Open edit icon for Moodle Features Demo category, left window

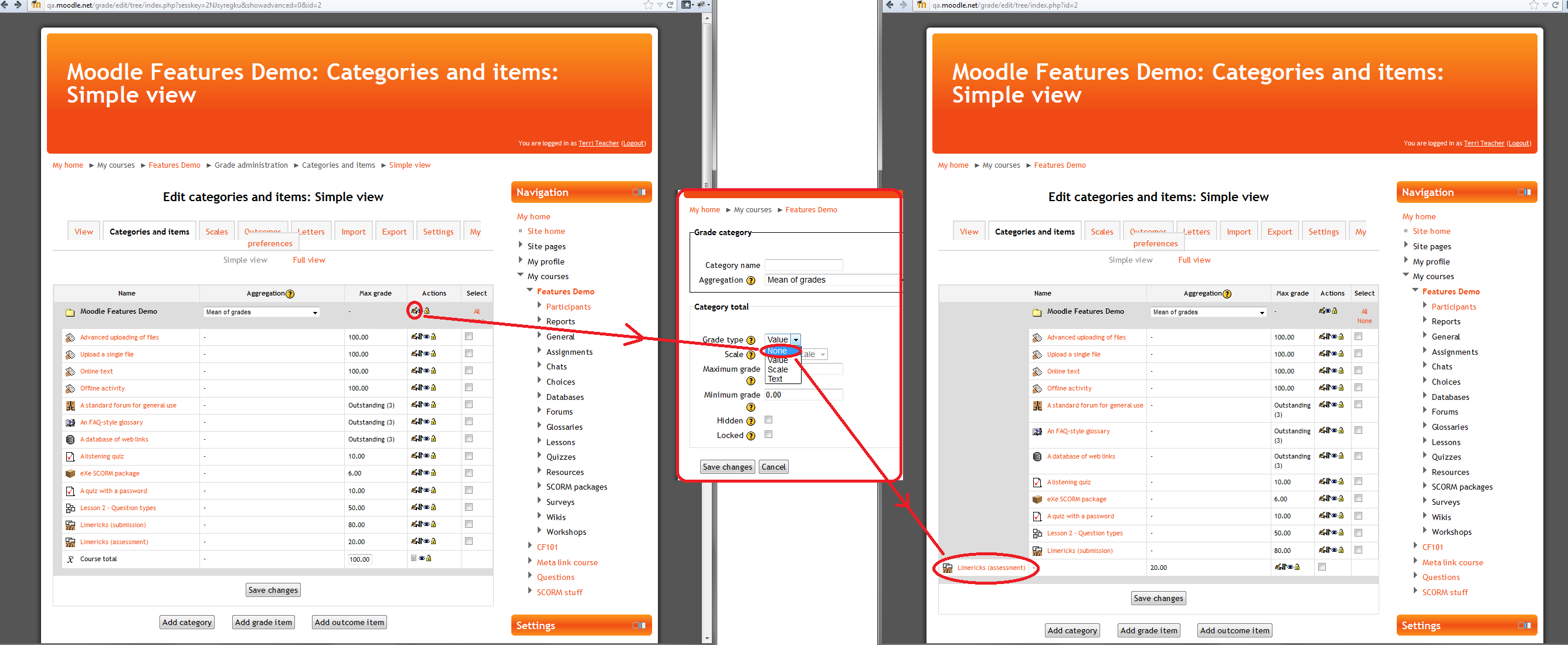click(414, 311)
